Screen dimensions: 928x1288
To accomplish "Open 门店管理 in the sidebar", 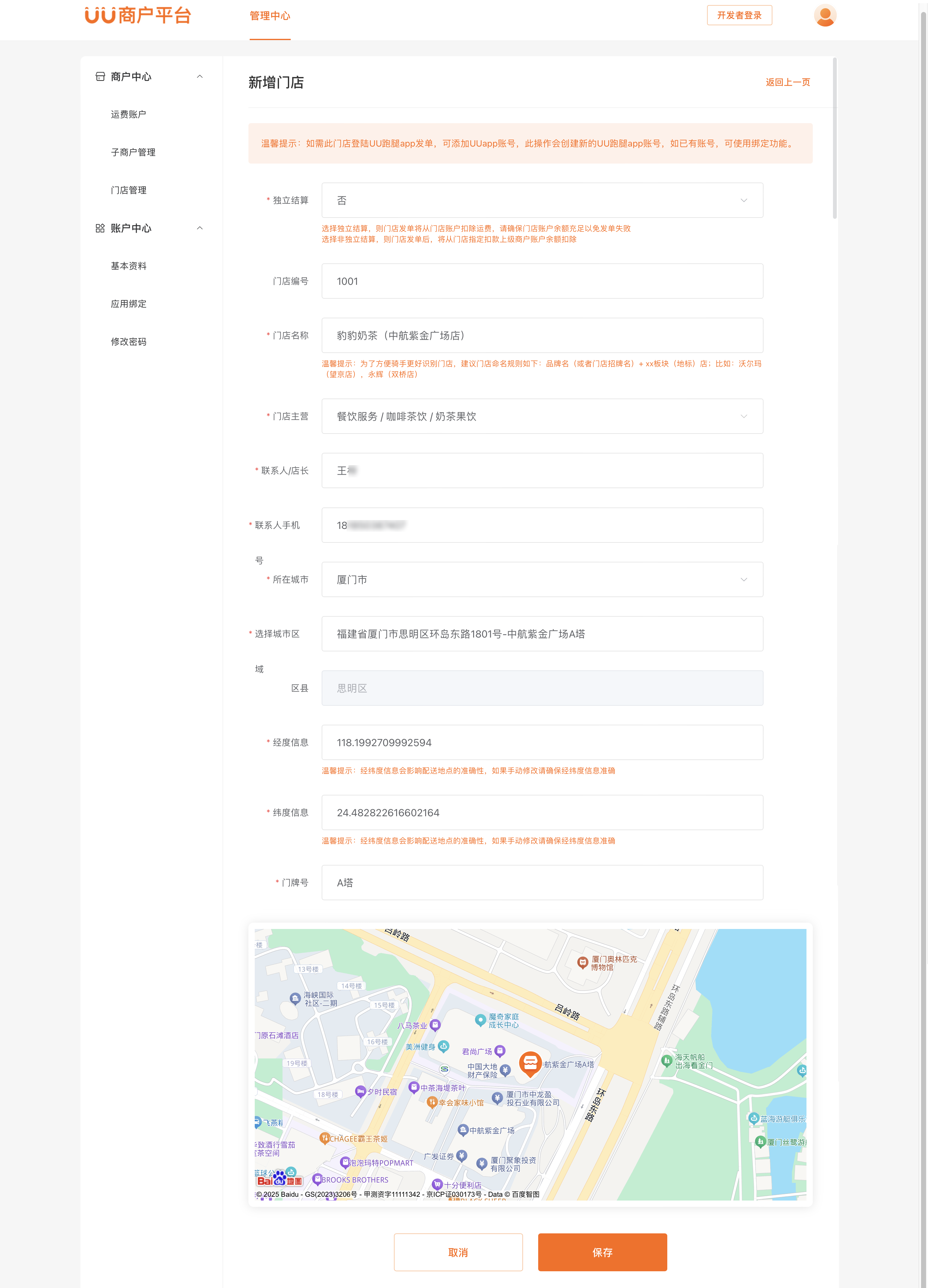I will 129,190.
